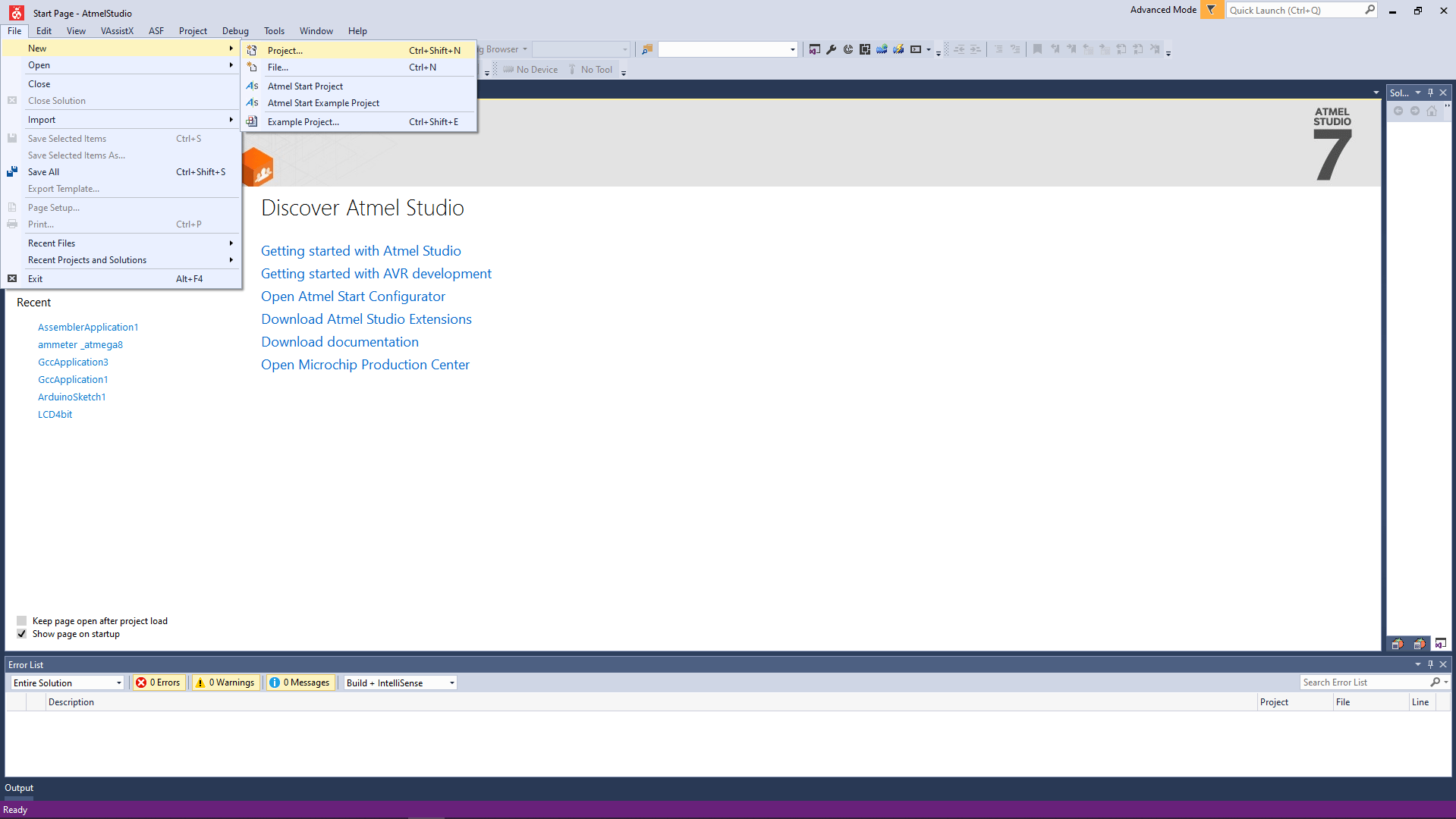Image resolution: width=1456 pixels, height=819 pixels.
Task: Click the small window icon after the lightning chip
Action: tap(916, 49)
